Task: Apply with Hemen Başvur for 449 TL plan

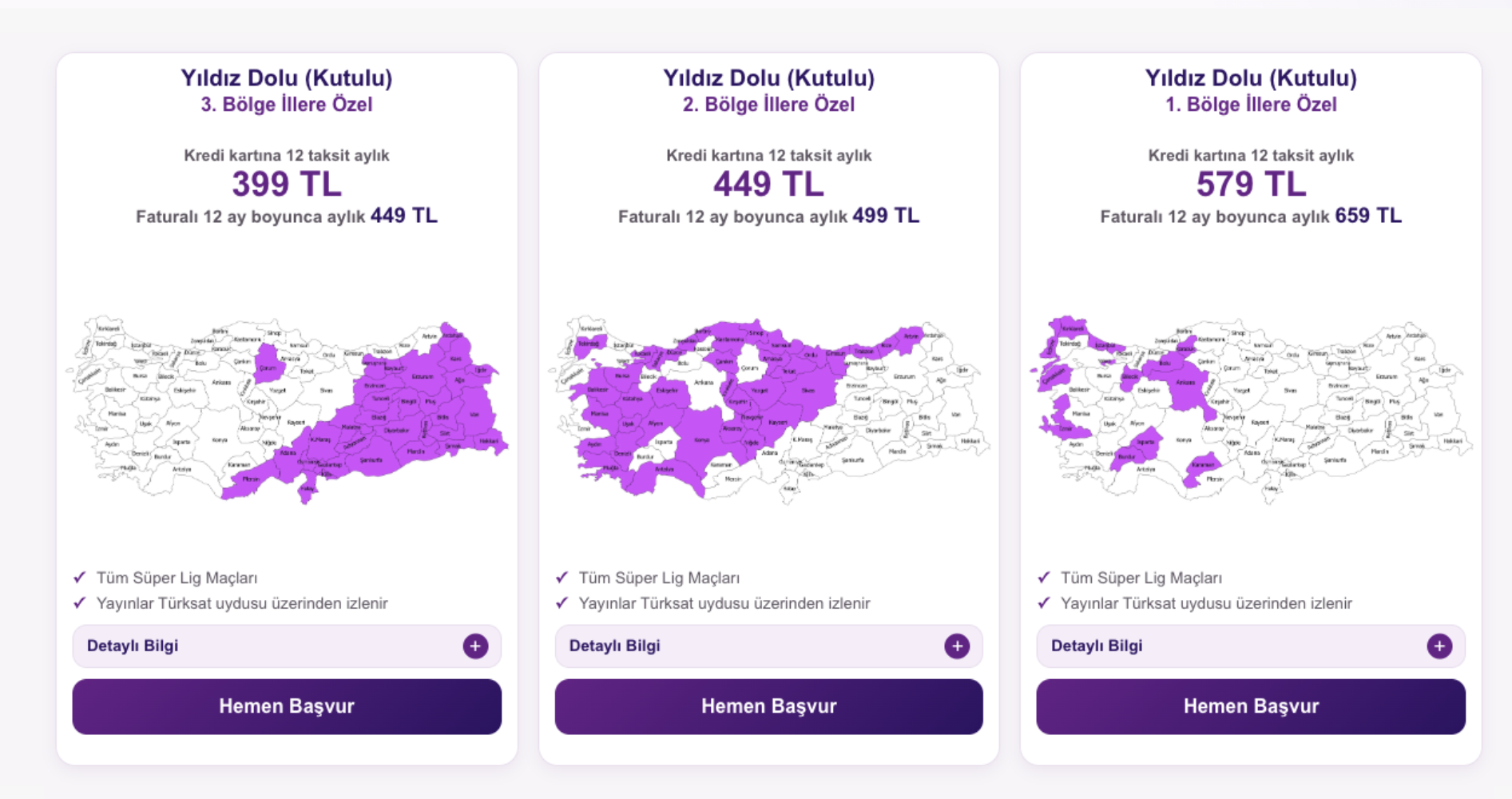Action: click(x=769, y=706)
